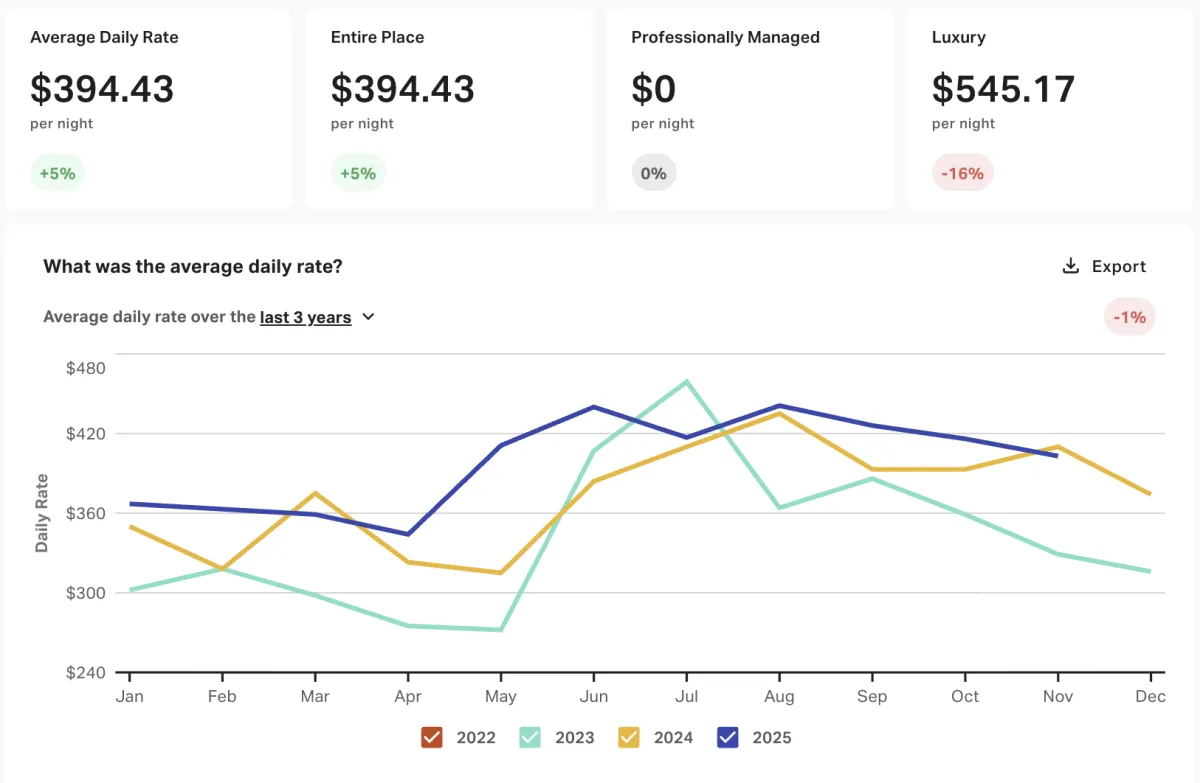This screenshot has height=783, width=1200.
Task: Click the 2023 legend label
Action: 574,737
